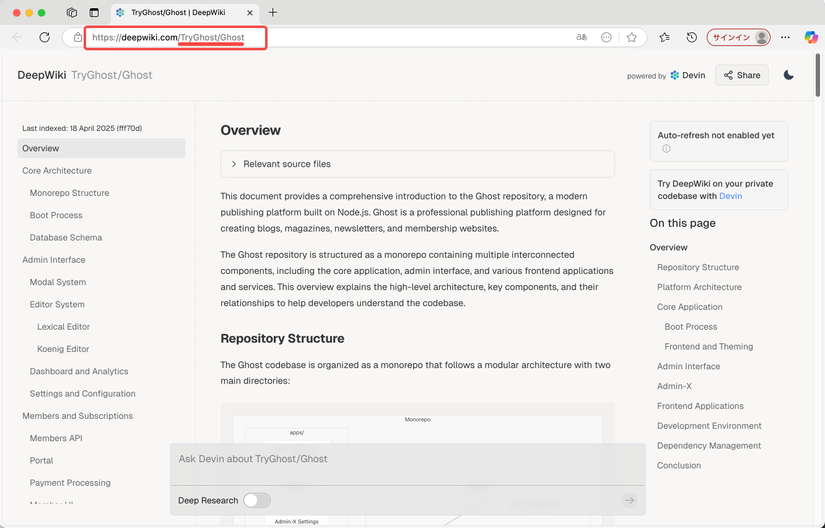Open Editor System page
825x528 pixels.
(x=57, y=304)
